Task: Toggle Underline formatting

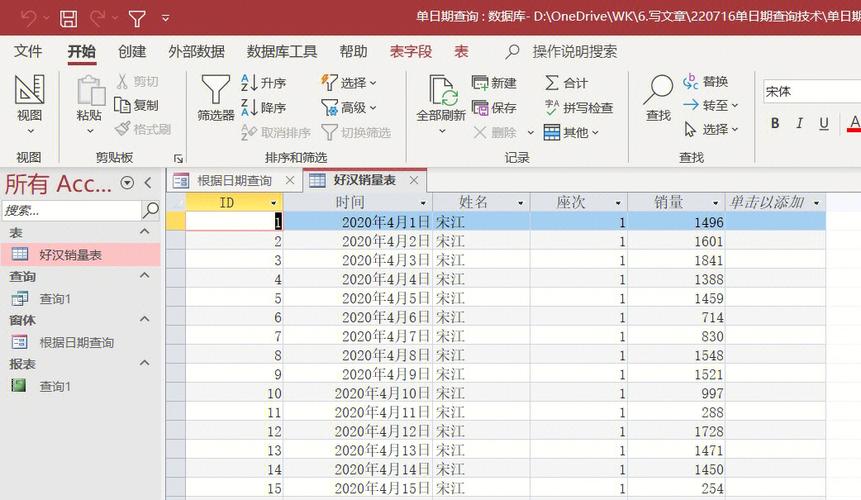Action: point(824,123)
